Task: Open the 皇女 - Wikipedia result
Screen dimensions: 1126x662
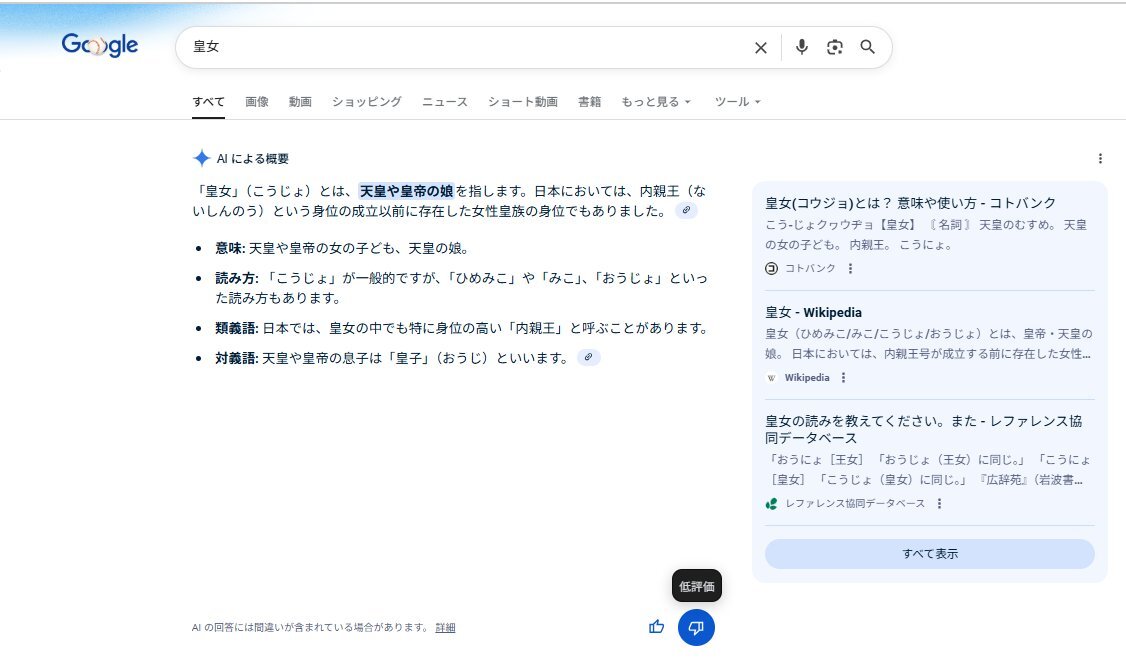Action: coord(813,312)
